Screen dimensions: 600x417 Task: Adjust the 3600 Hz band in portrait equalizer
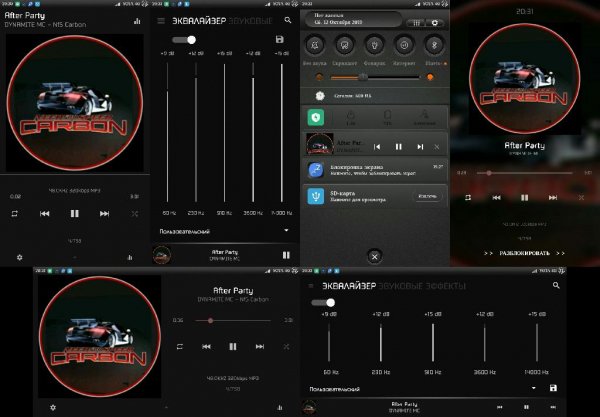[253, 132]
